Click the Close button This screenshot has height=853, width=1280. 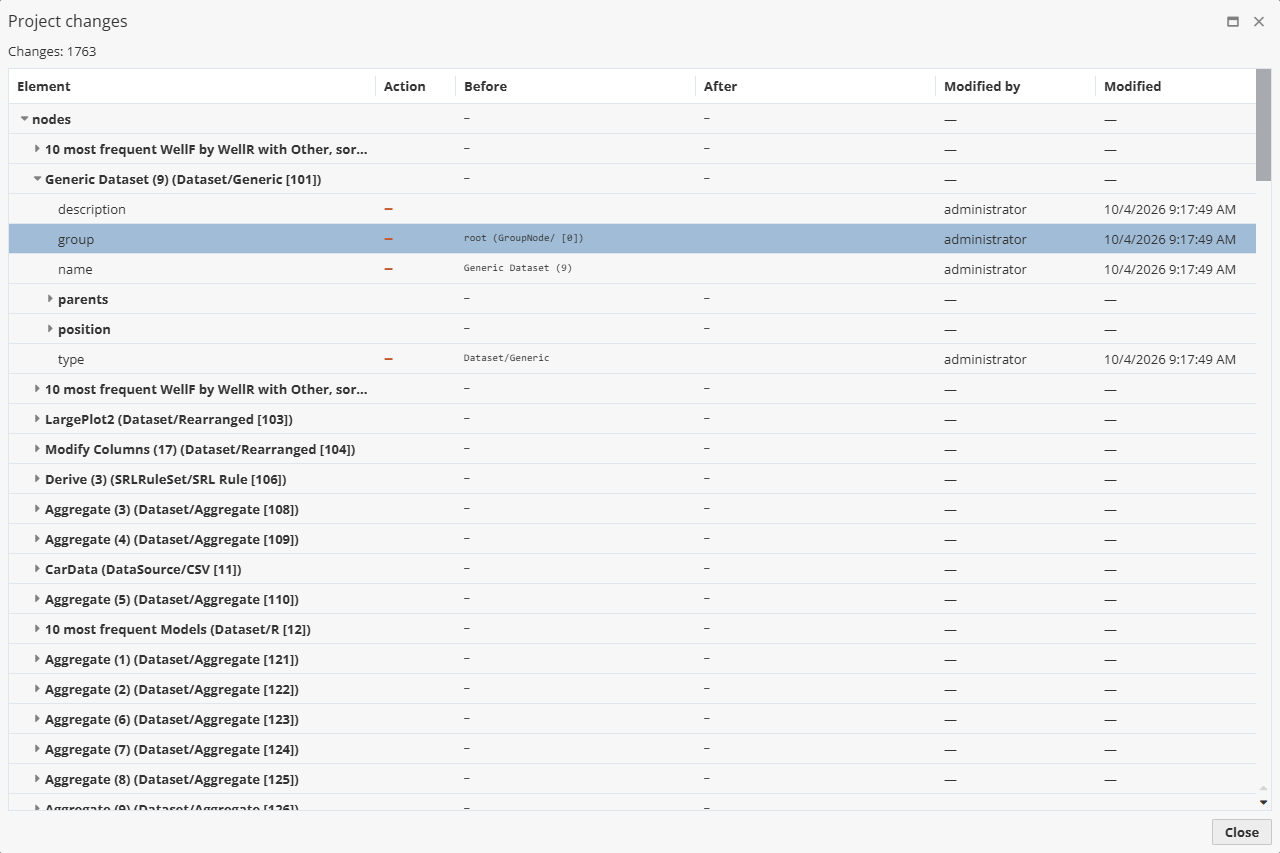pyautogui.click(x=1241, y=832)
